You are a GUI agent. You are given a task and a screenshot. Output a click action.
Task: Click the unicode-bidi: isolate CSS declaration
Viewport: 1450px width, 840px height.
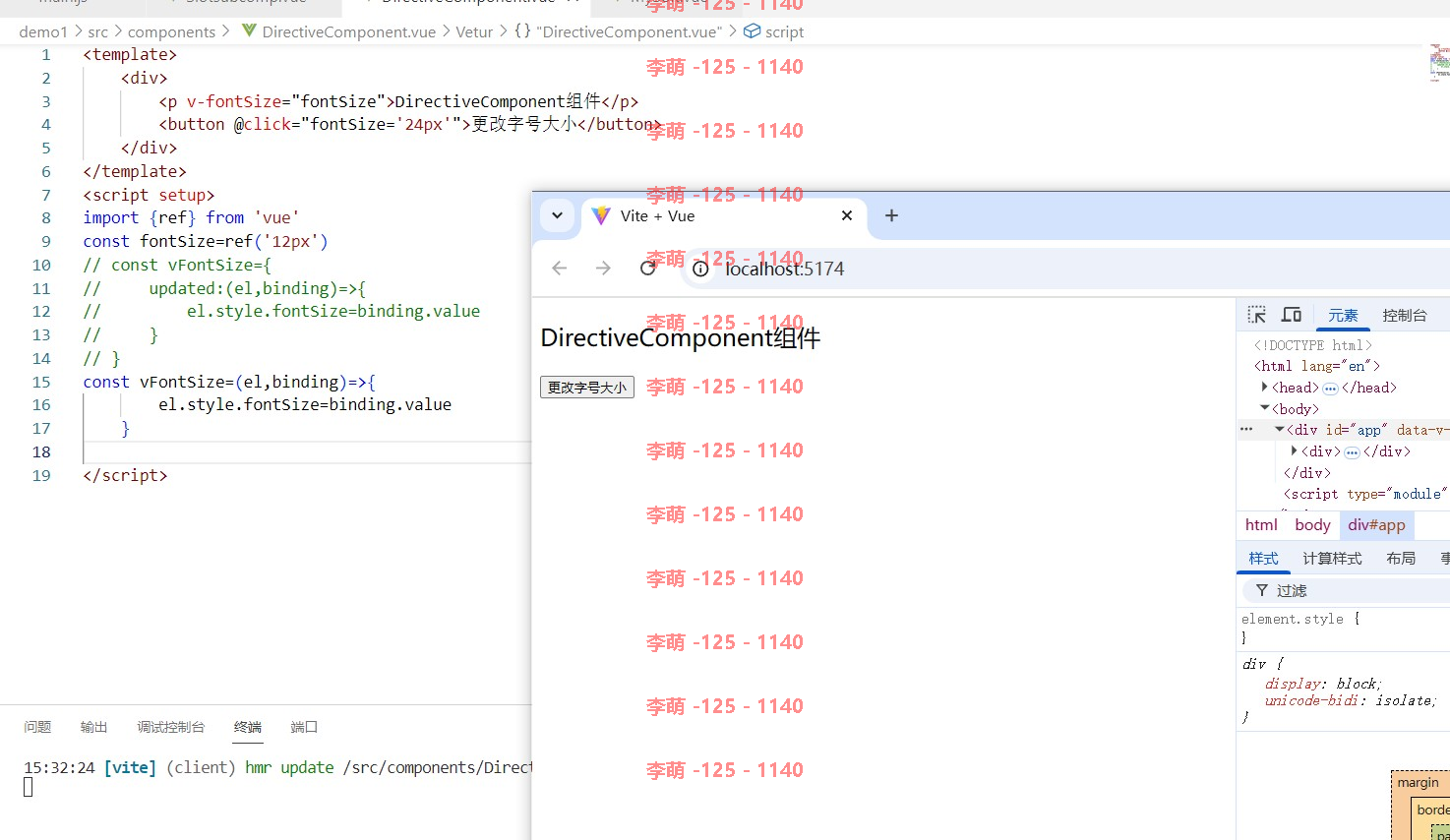1351,700
